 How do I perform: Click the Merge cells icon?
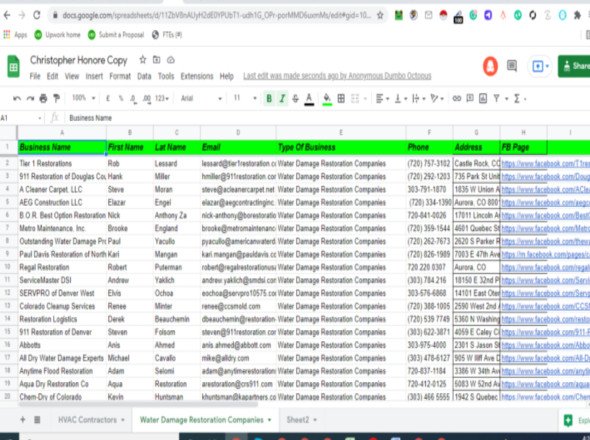point(355,99)
